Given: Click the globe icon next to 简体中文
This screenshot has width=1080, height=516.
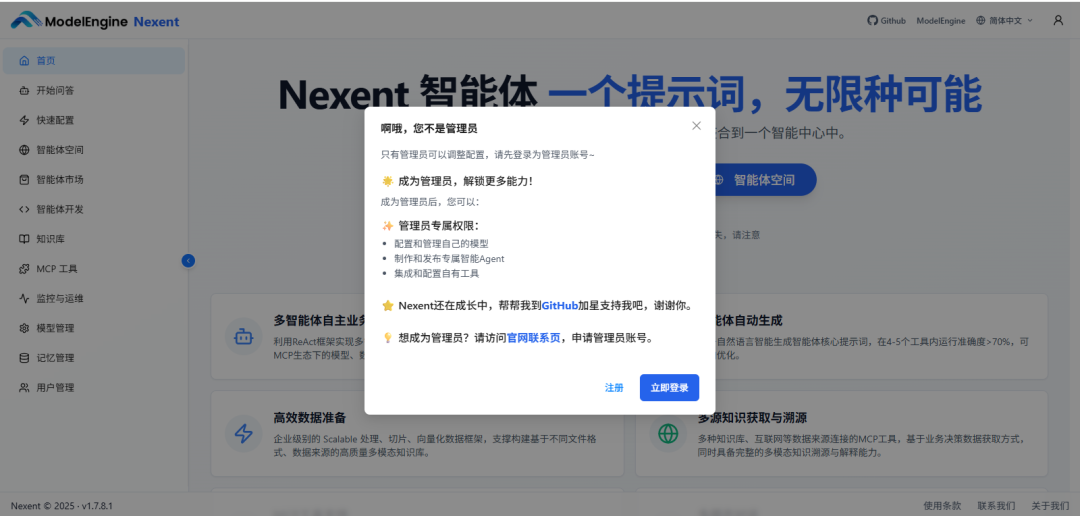Looking at the screenshot, I should tap(981, 21).
